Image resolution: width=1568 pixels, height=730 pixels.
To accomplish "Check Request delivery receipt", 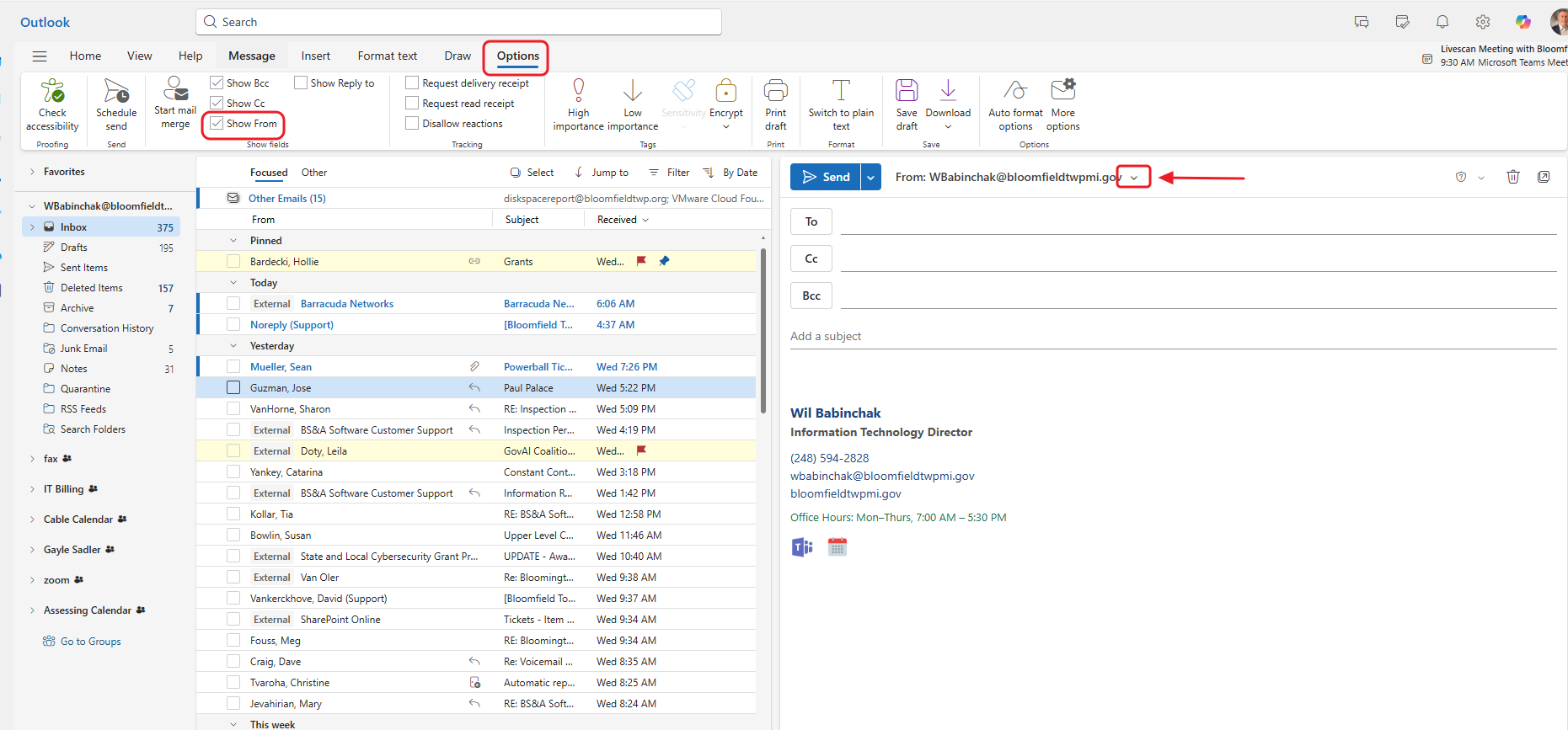I will [x=412, y=83].
